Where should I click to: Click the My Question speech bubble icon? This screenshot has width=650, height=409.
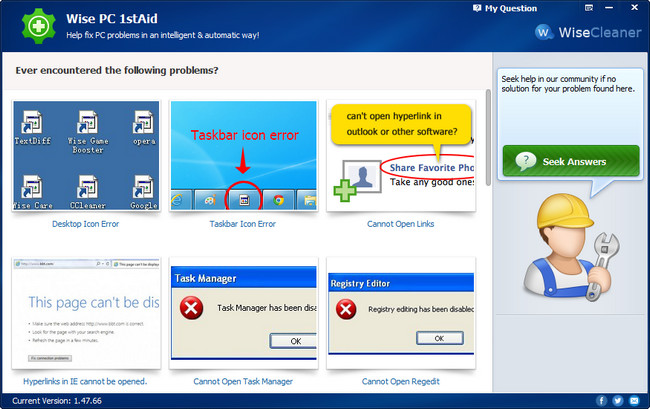(477, 8)
